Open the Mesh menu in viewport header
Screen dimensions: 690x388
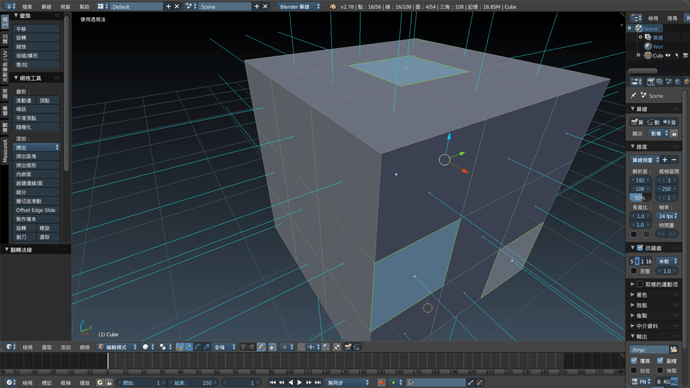click(x=84, y=347)
